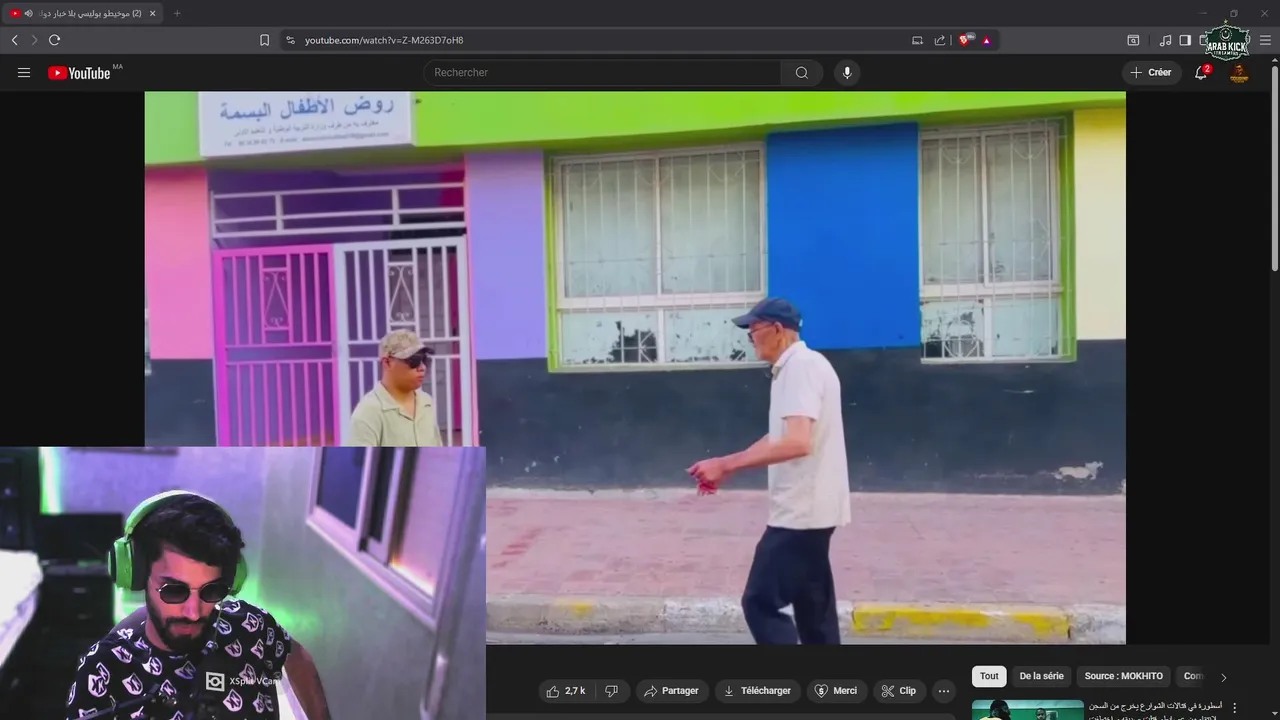1280x720 pixels.
Task: Close the YouTube browser tab
Action: pos(152,13)
